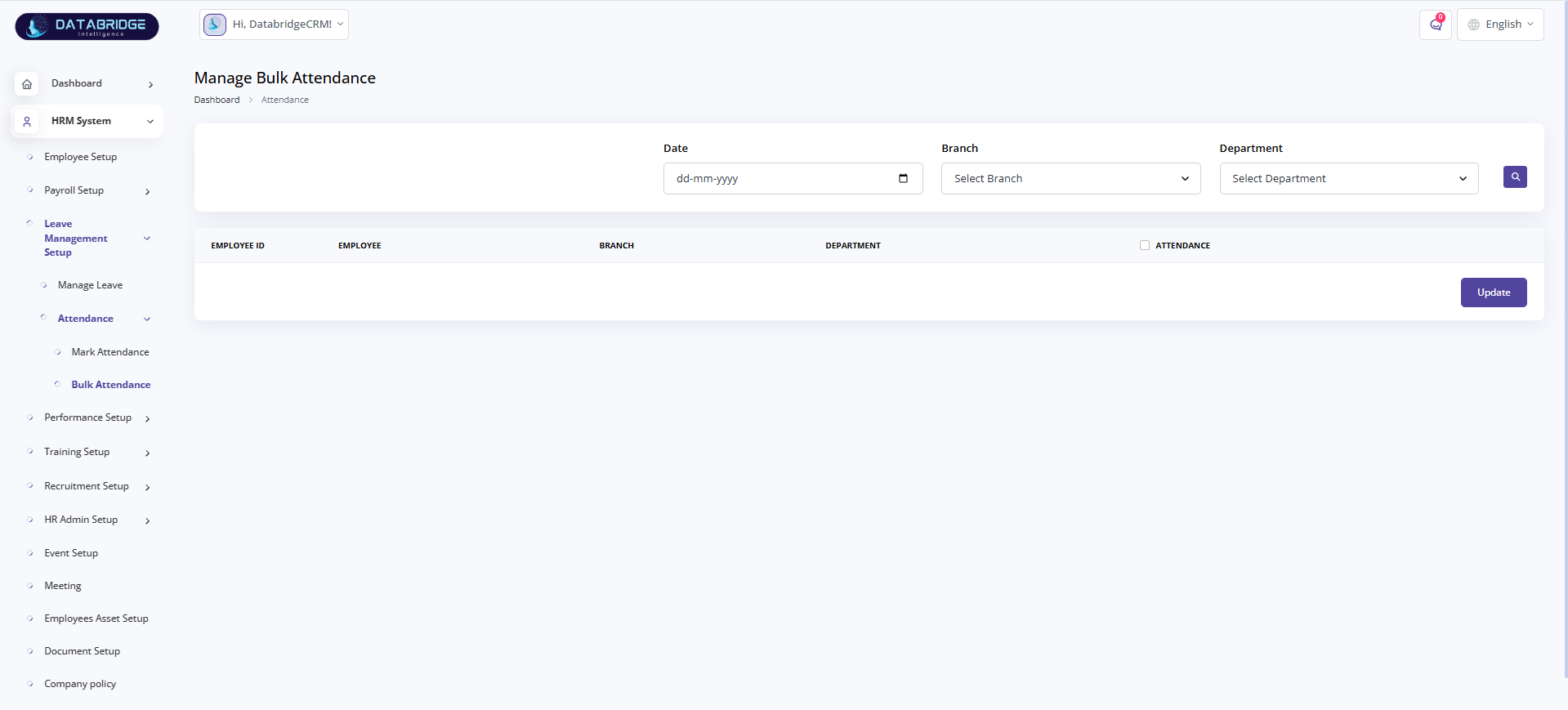Expand the Dashboard menu chevron
The width and height of the screenshot is (1568, 710).
[x=150, y=84]
